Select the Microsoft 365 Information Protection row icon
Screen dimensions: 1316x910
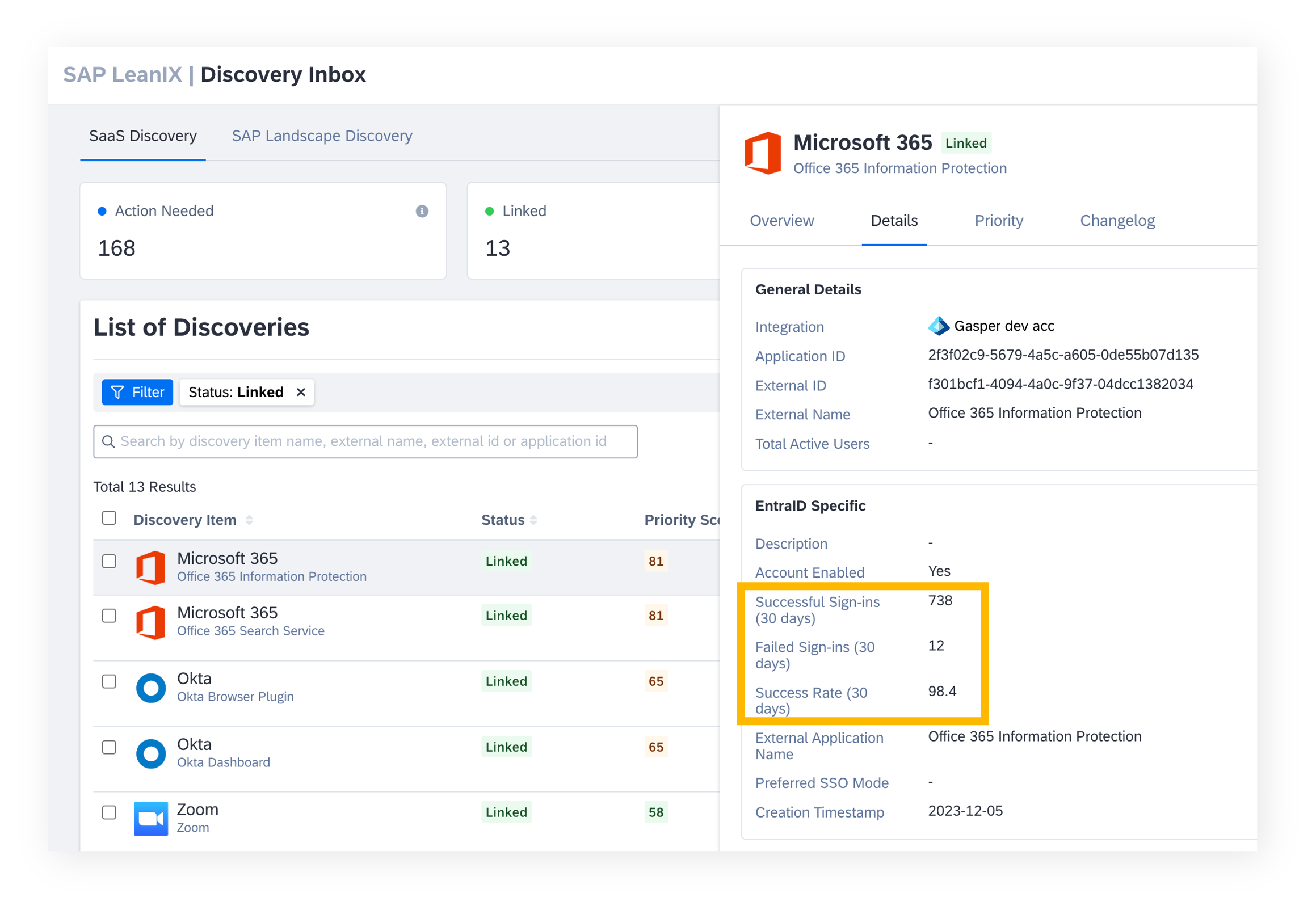pyautogui.click(x=151, y=567)
